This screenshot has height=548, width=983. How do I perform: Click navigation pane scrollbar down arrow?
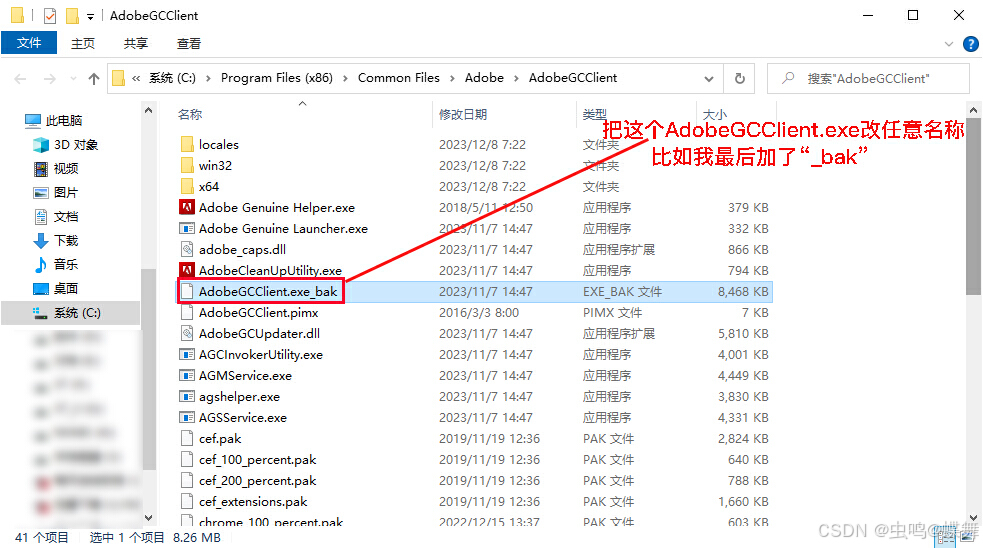coord(149,518)
